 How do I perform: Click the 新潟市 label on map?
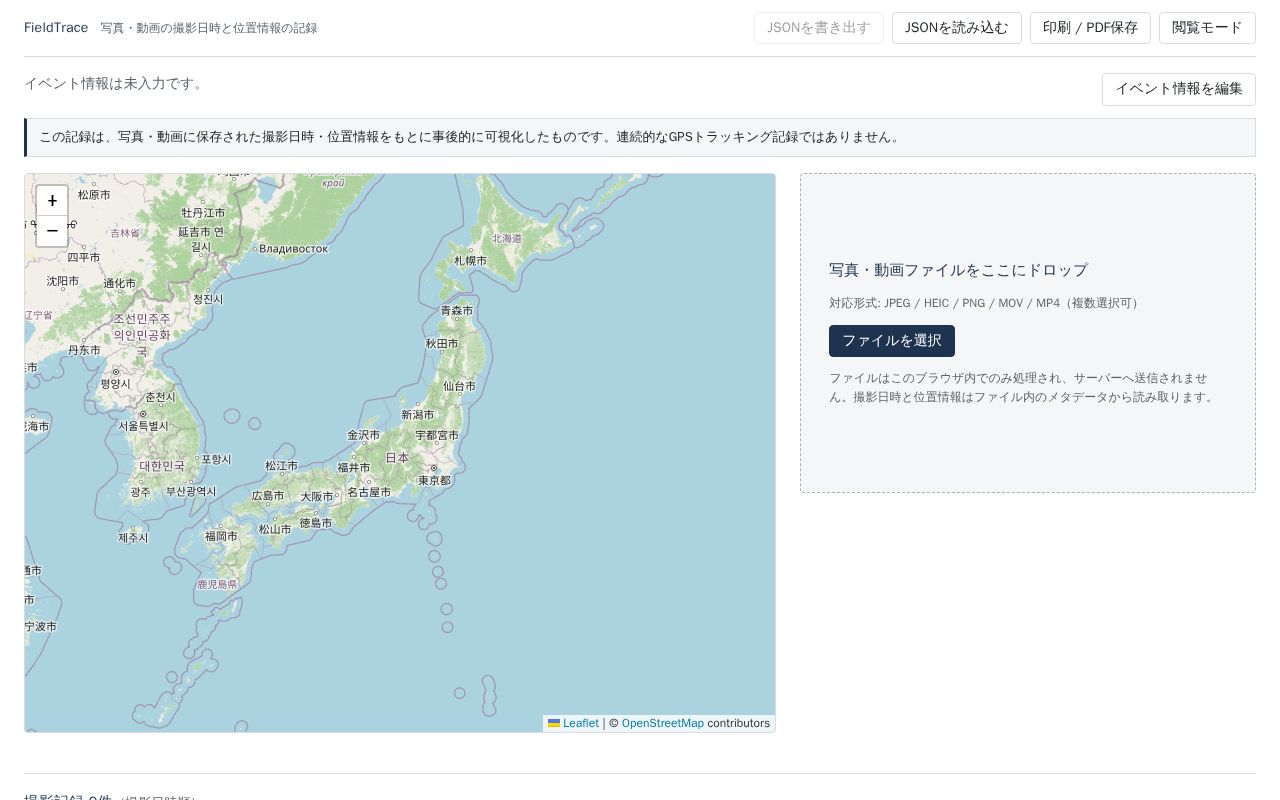(x=417, y=415)
